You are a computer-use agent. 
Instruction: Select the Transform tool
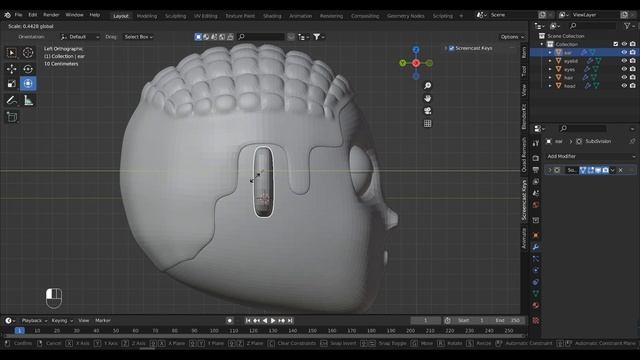(28, 84)
